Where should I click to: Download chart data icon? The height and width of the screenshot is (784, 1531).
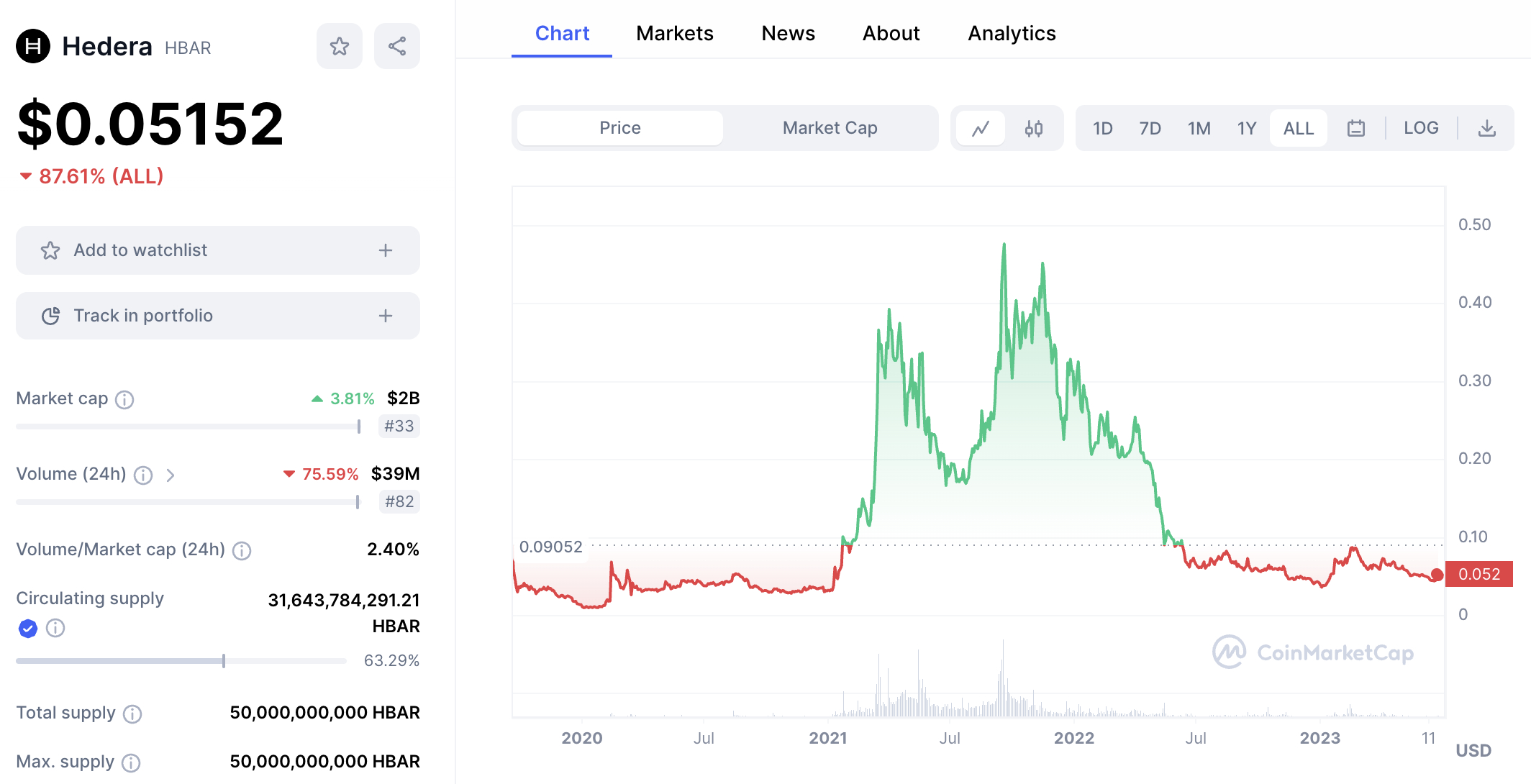tap(1486, 128)
